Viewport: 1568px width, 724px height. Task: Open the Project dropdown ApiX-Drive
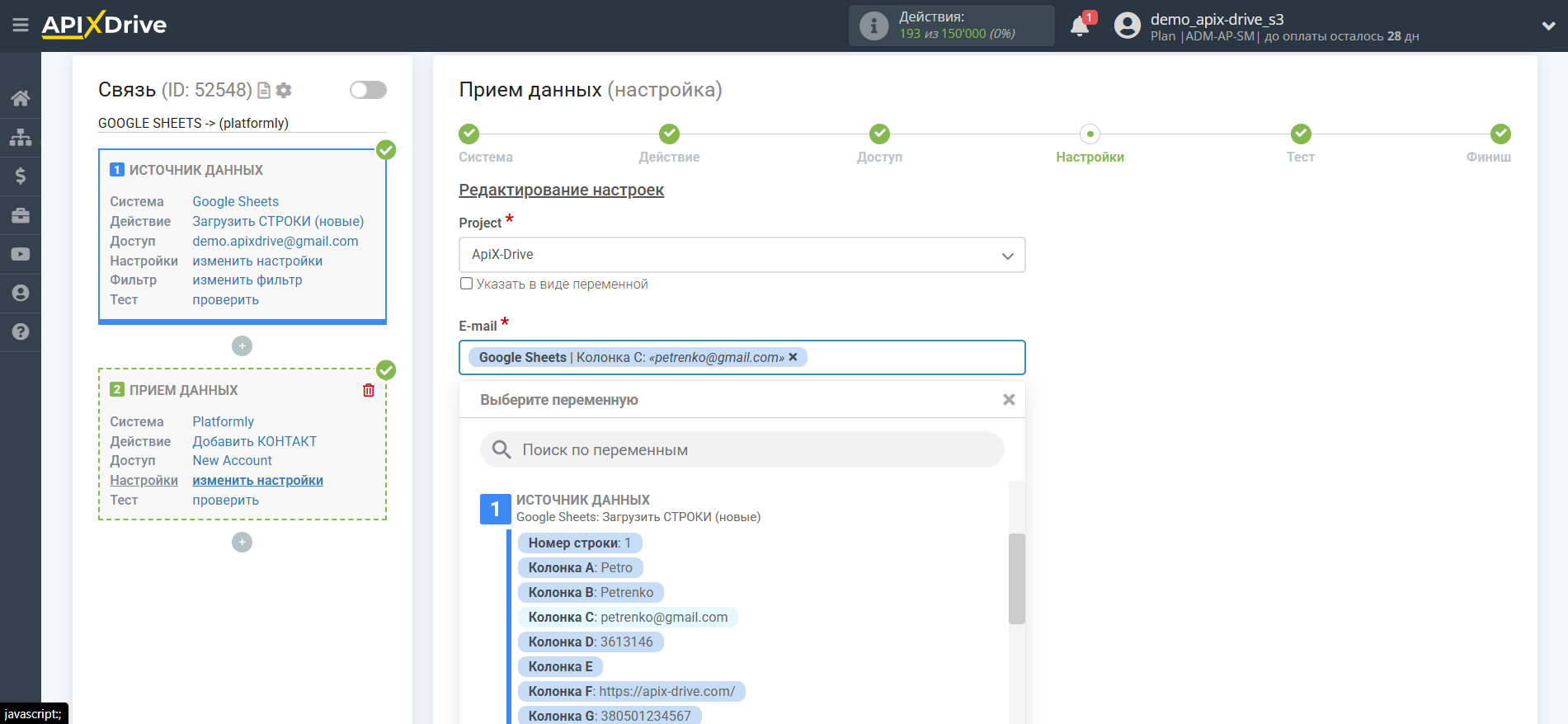742,255
